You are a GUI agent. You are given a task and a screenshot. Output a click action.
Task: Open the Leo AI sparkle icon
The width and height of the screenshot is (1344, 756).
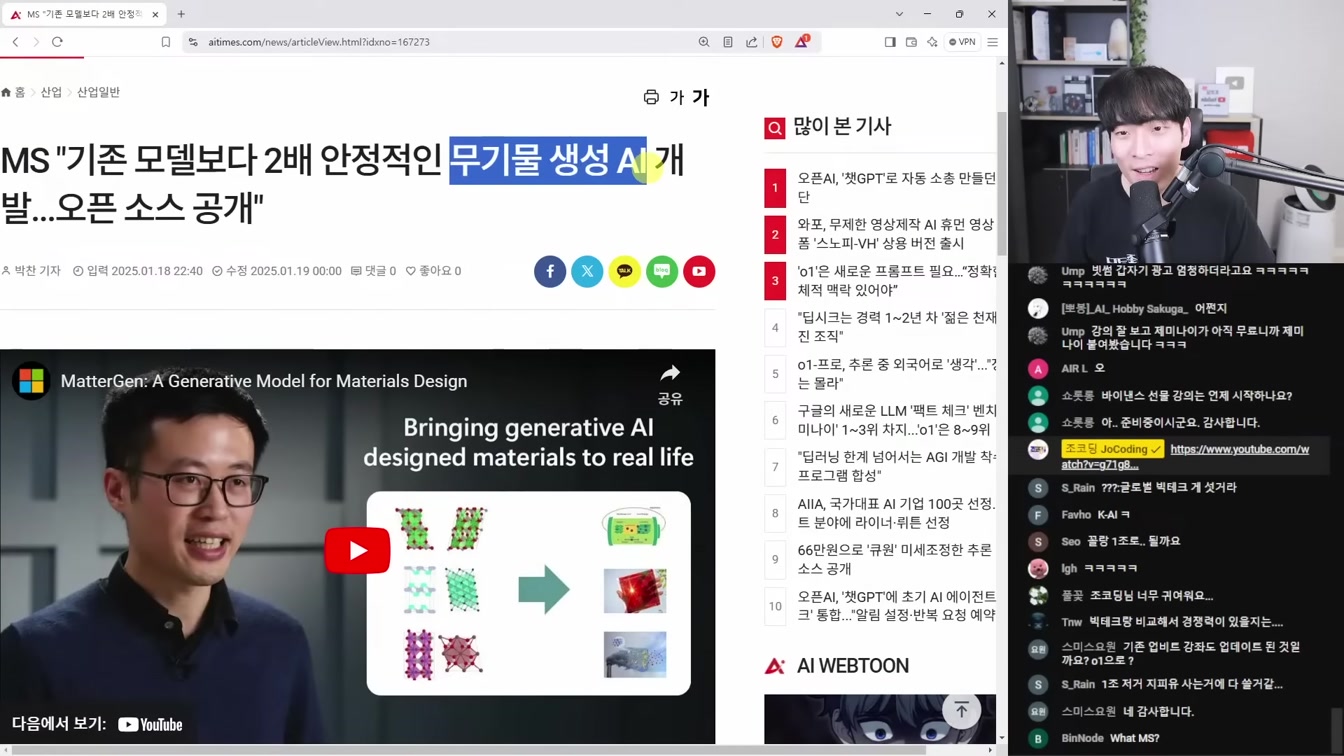tap(932, 42)
